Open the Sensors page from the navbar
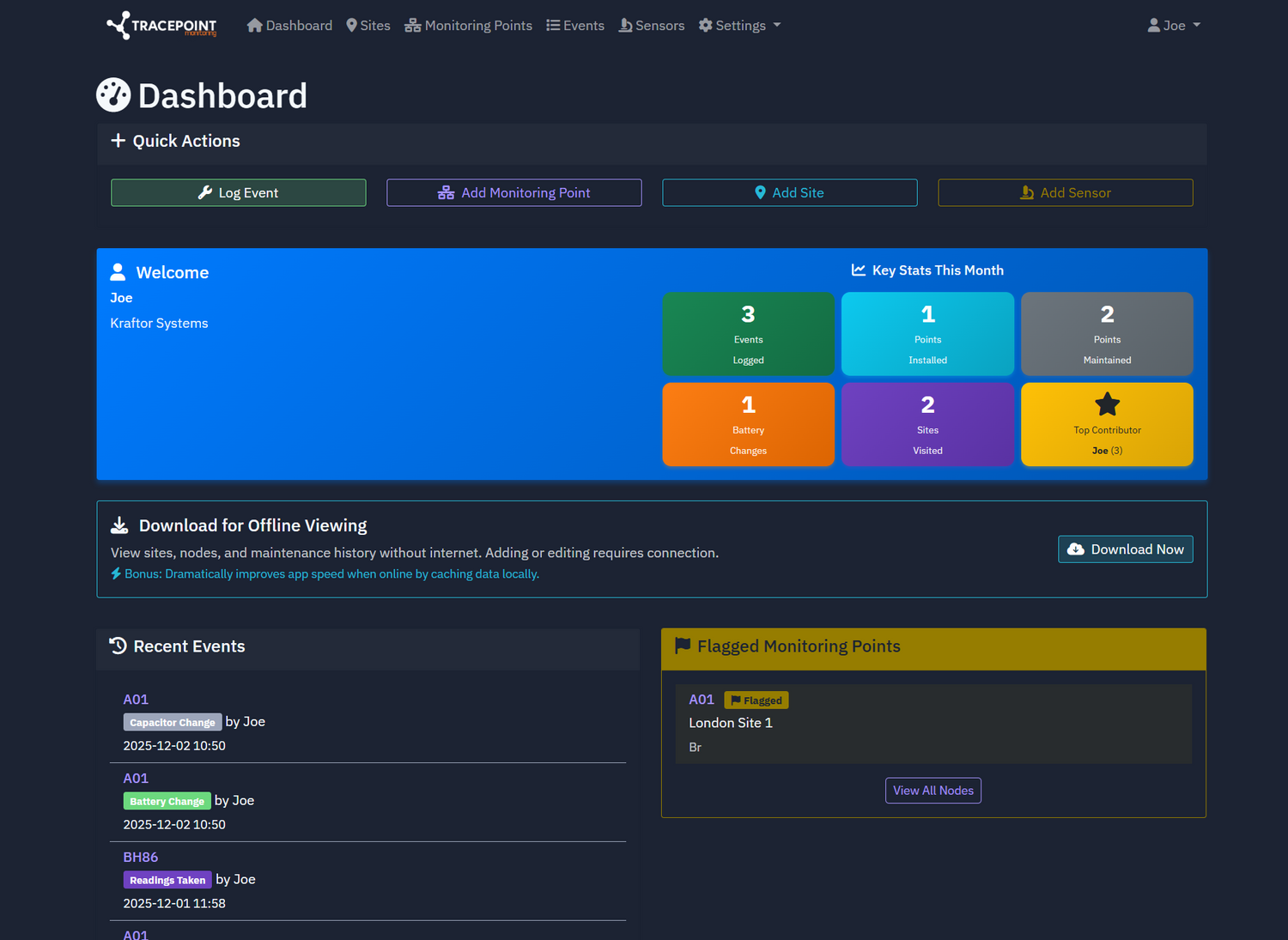 click(652, 25)
